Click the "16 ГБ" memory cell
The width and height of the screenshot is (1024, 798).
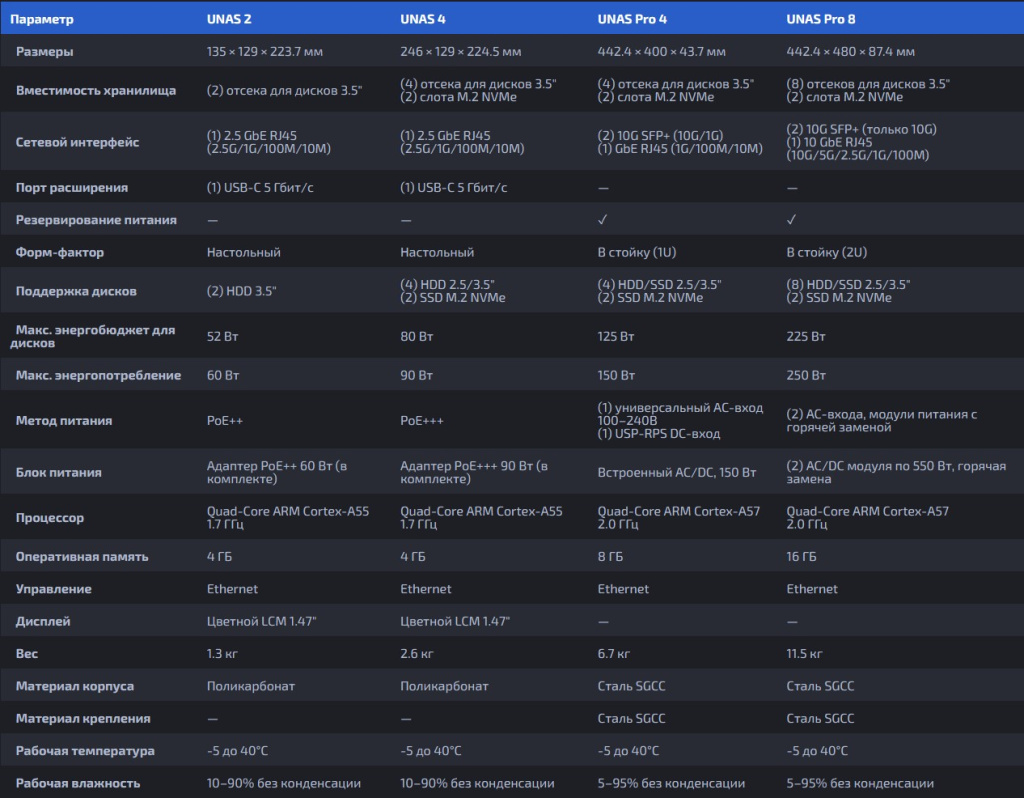[x=802, y=556]
